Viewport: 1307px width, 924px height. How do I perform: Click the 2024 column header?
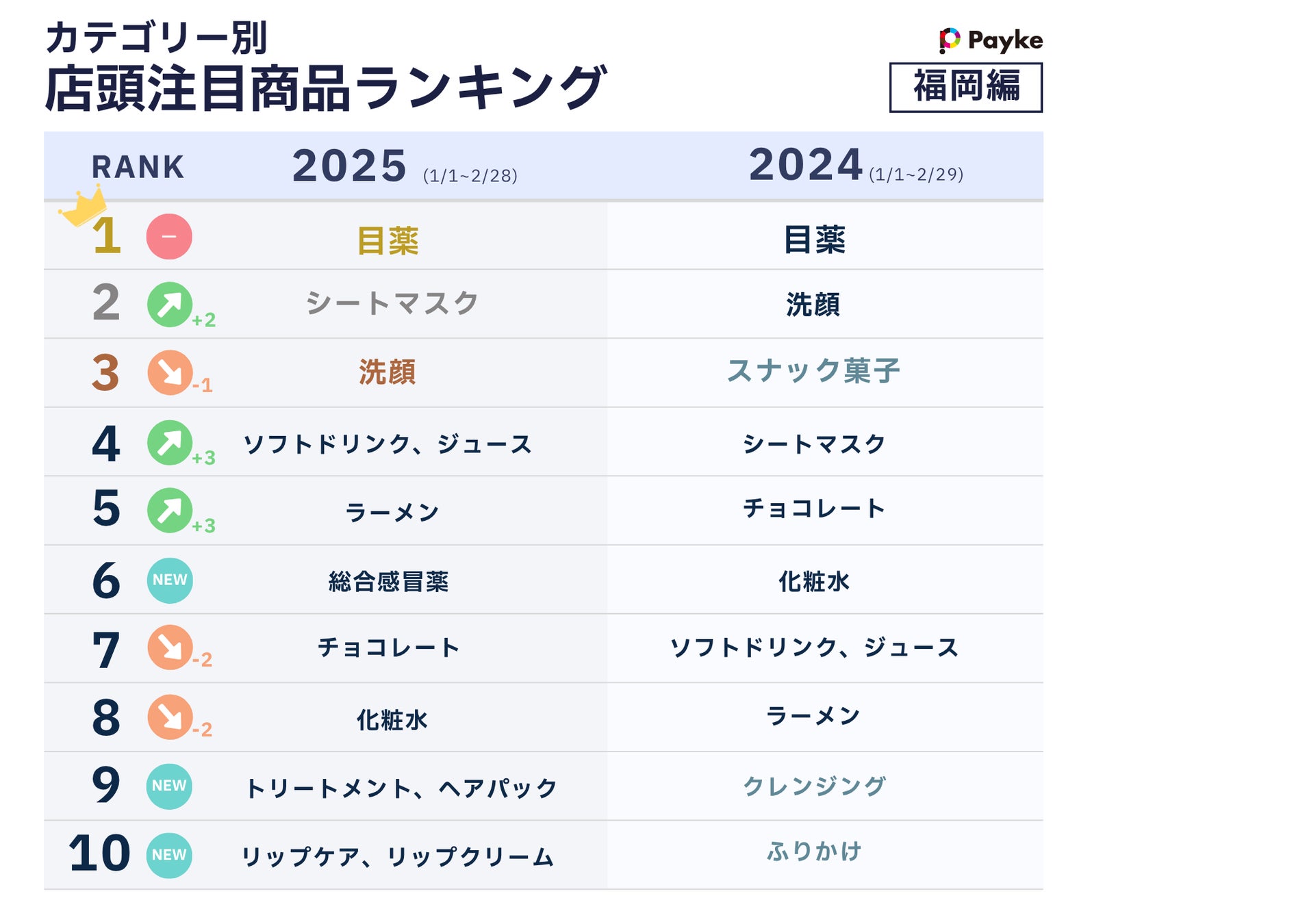point(805,166)
